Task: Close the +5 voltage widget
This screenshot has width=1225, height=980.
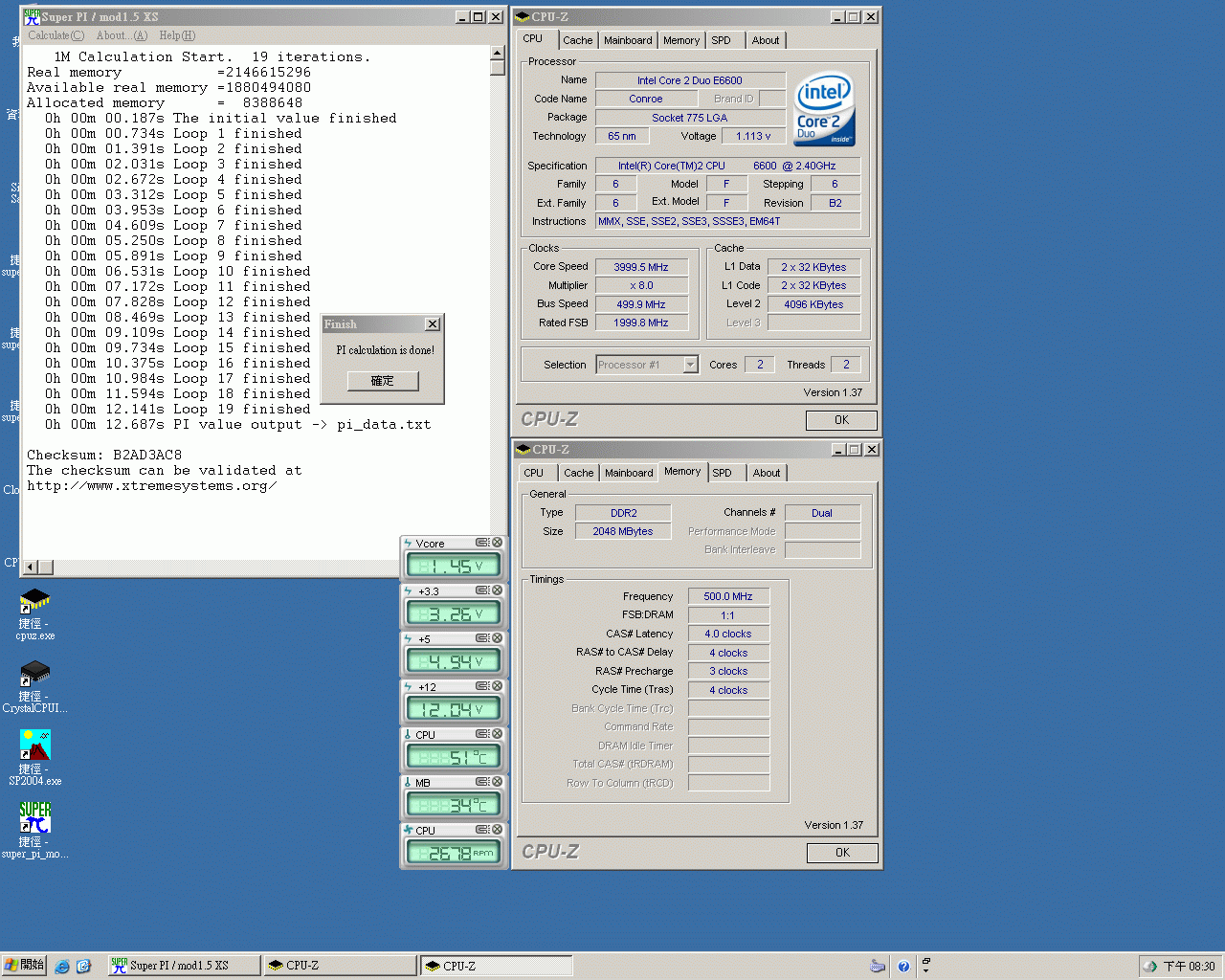Action: click(x=497, y=638)
